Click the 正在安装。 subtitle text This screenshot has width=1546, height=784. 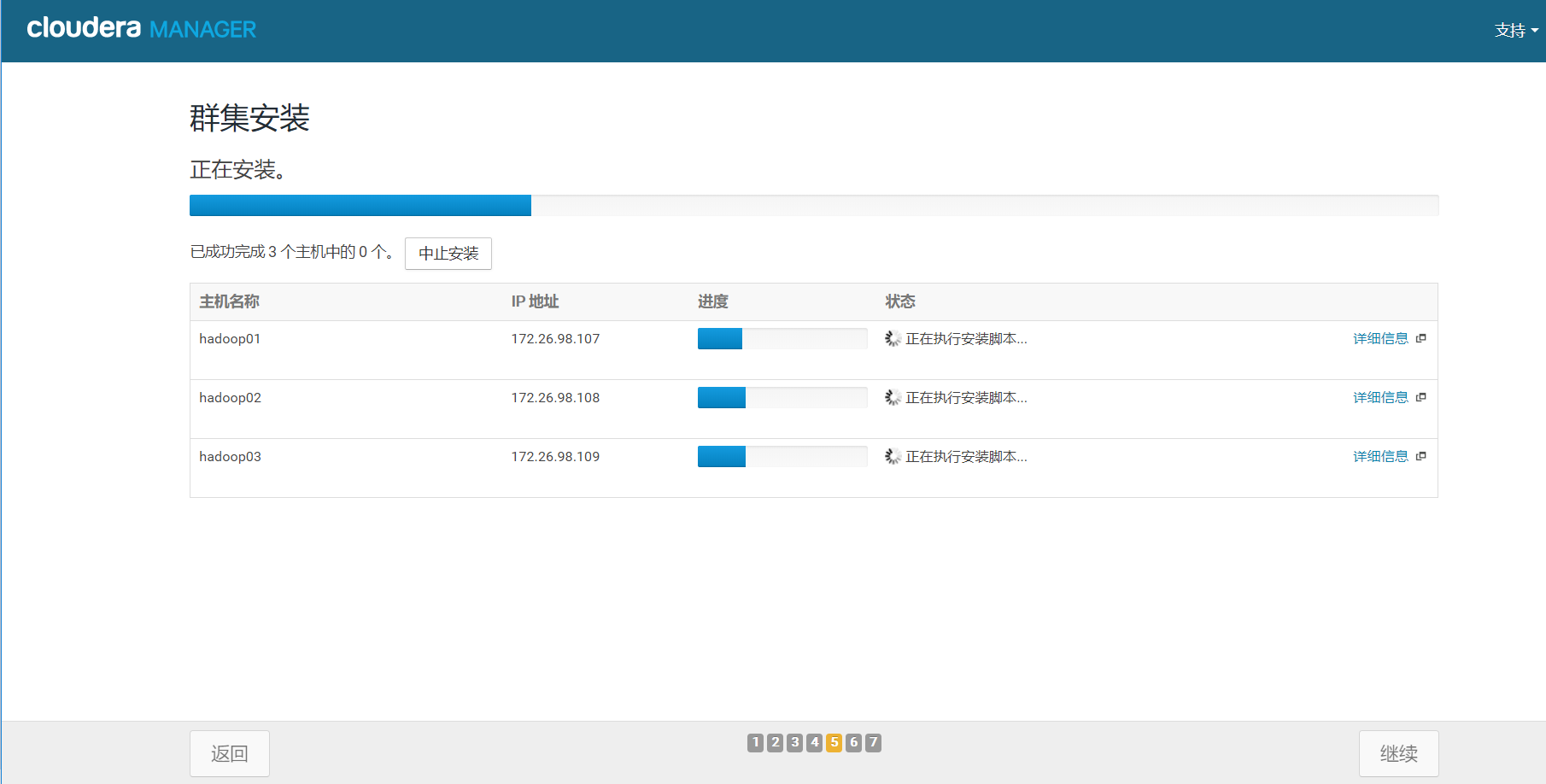pos(237,170)
